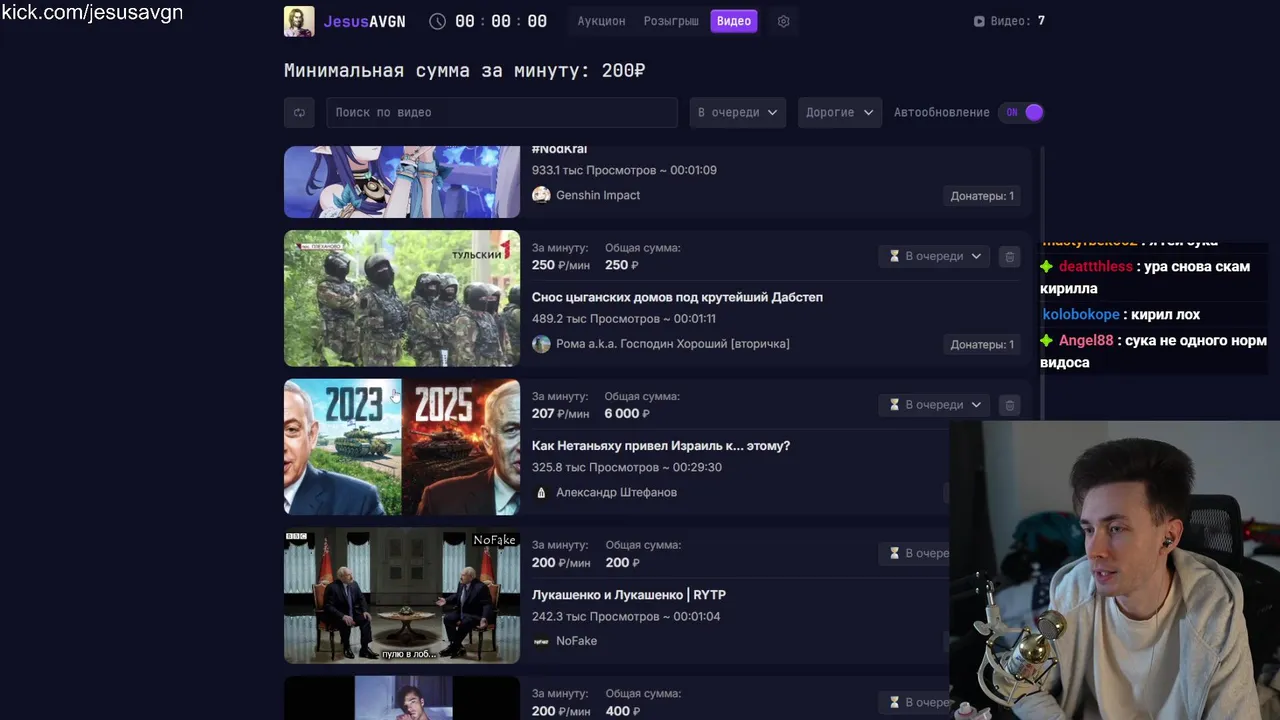This screenshot has height=720, width=1280.
Task: Click NoFake channel logo icon
Action: 541,641
